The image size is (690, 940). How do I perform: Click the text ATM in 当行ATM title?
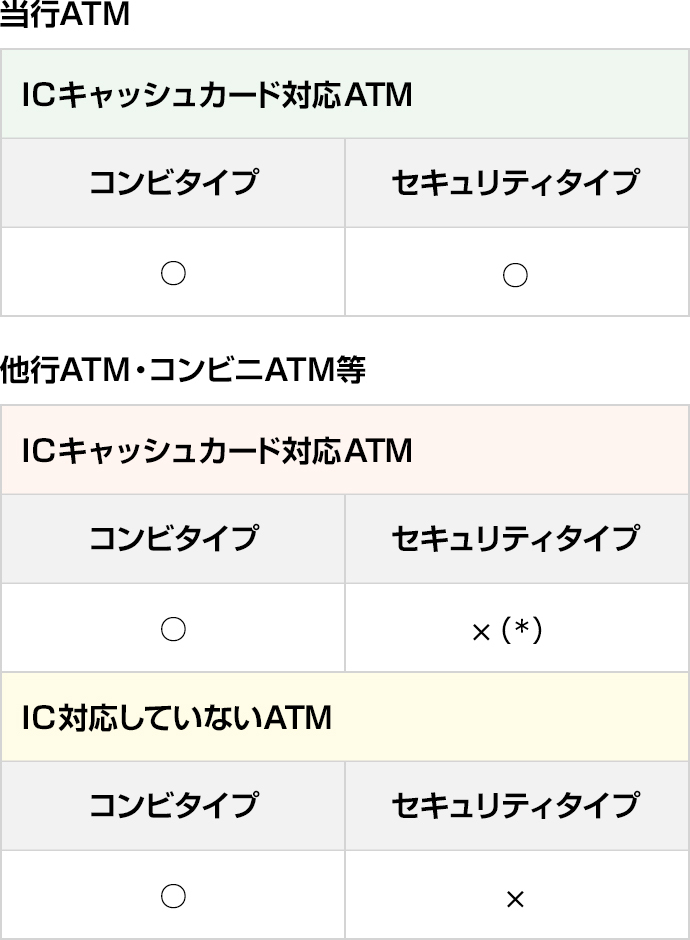[x=95, y=14]
